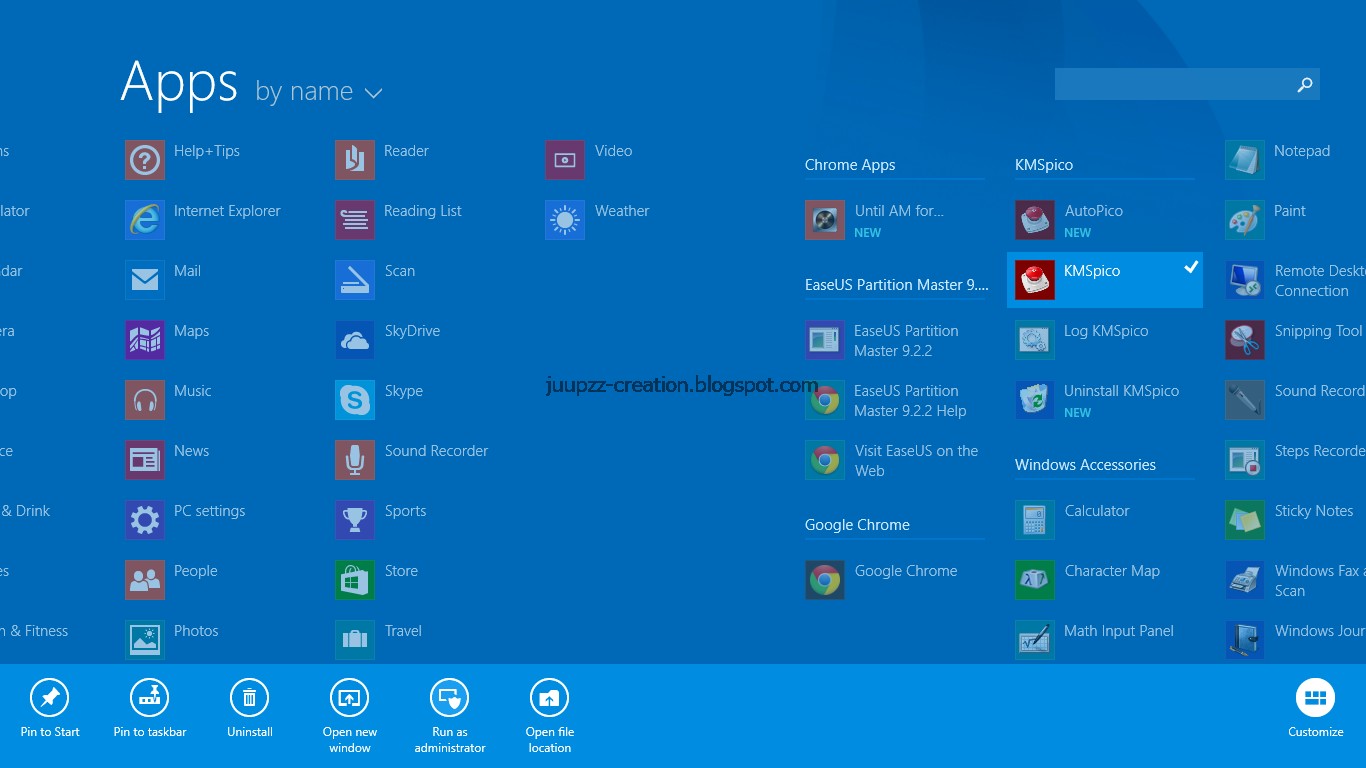Open the Reading List icon
This screenshot has width=1366, height=768.
click(355, 220)
